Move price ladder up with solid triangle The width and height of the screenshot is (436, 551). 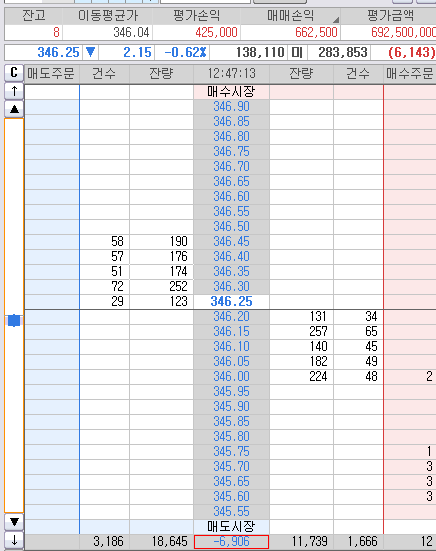point(14,109)
